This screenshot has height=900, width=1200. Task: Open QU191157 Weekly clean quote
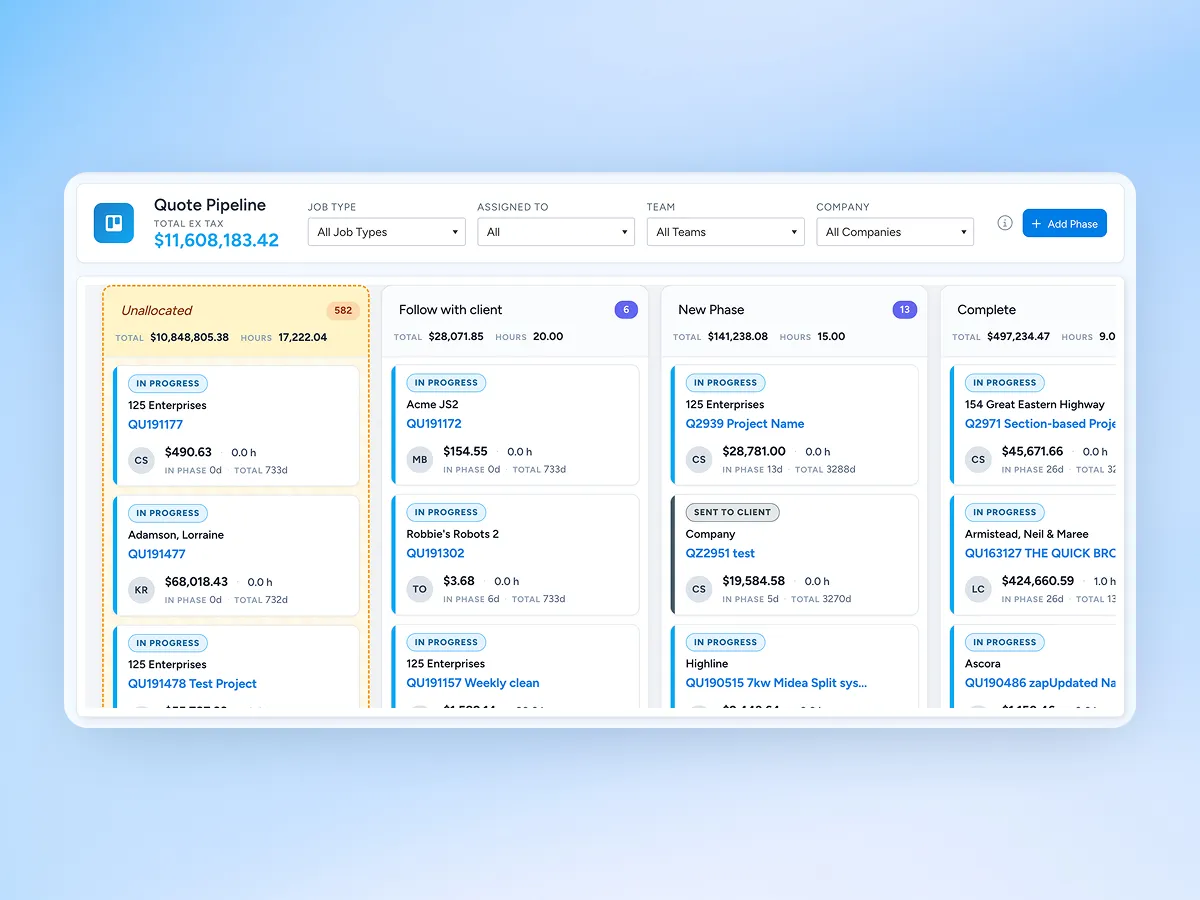pos(473,683)
